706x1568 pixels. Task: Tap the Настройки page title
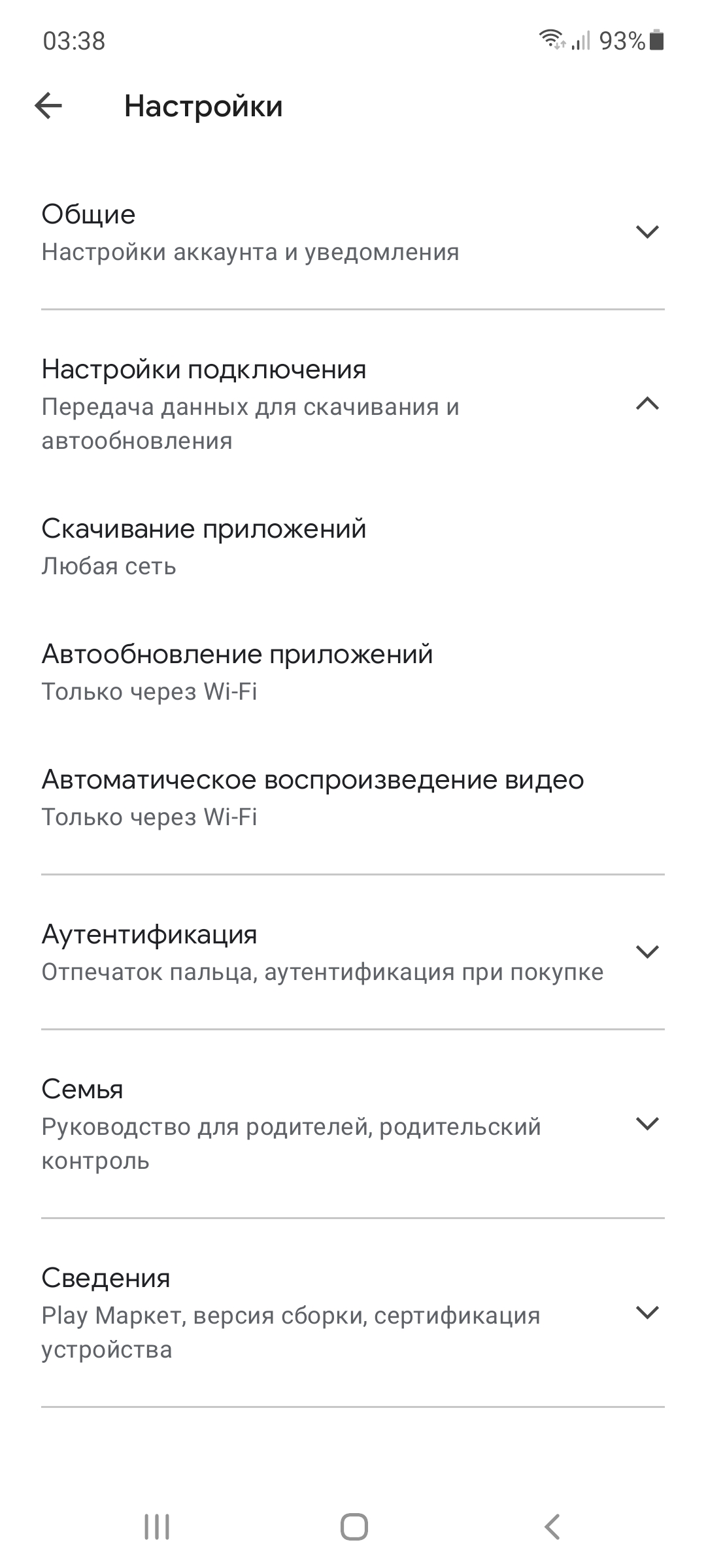coord(203,106)
